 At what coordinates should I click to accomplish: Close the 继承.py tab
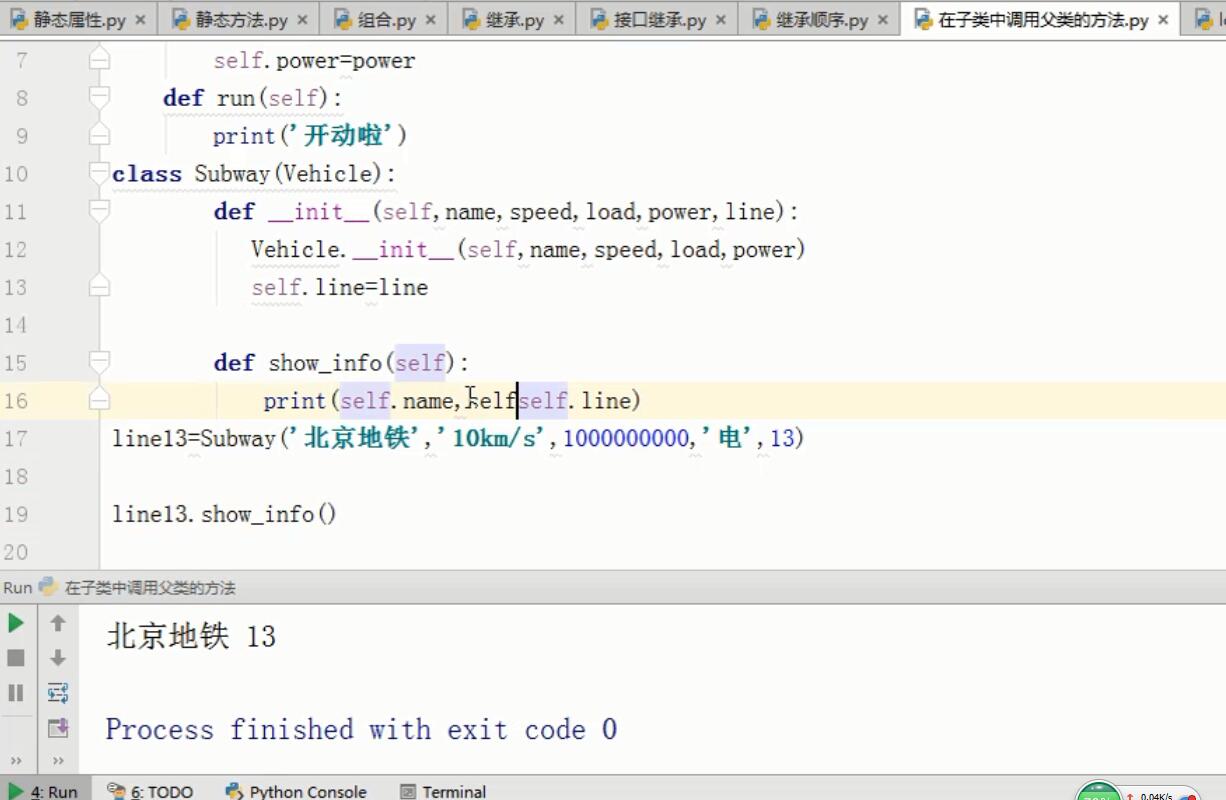(x=558, y=20)
